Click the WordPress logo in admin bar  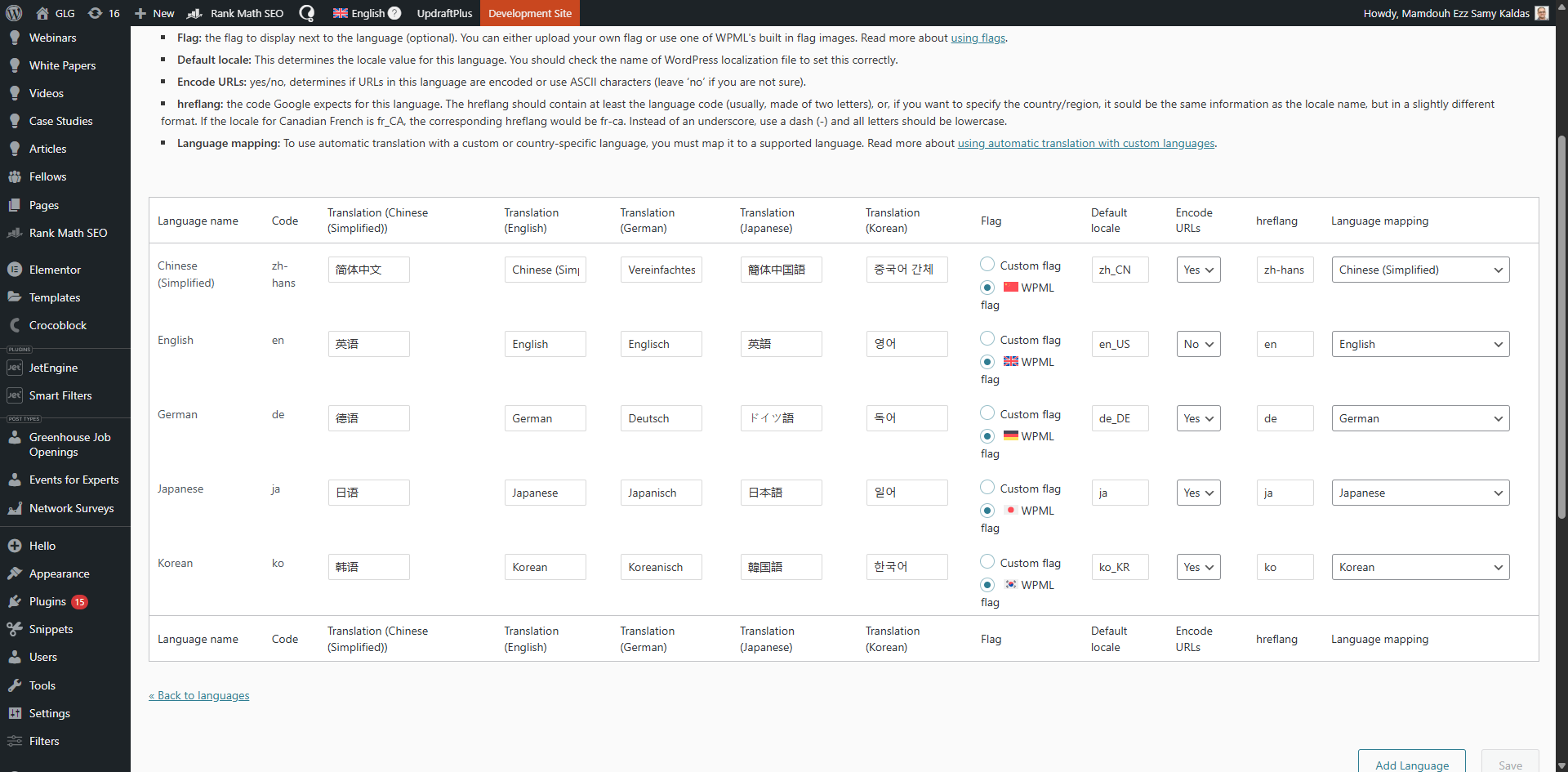15,13
